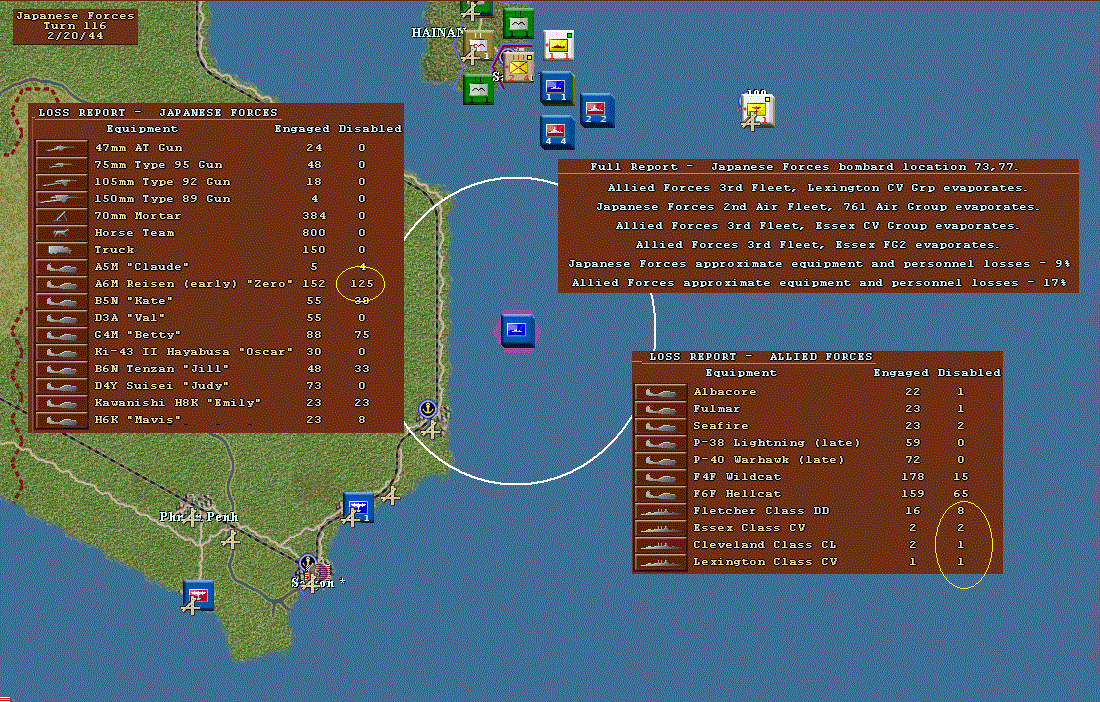This screenshot has height=702, width=1100.
Task: Click the Japanese Forces Turn 116 info panel
Action: [75, 25]
